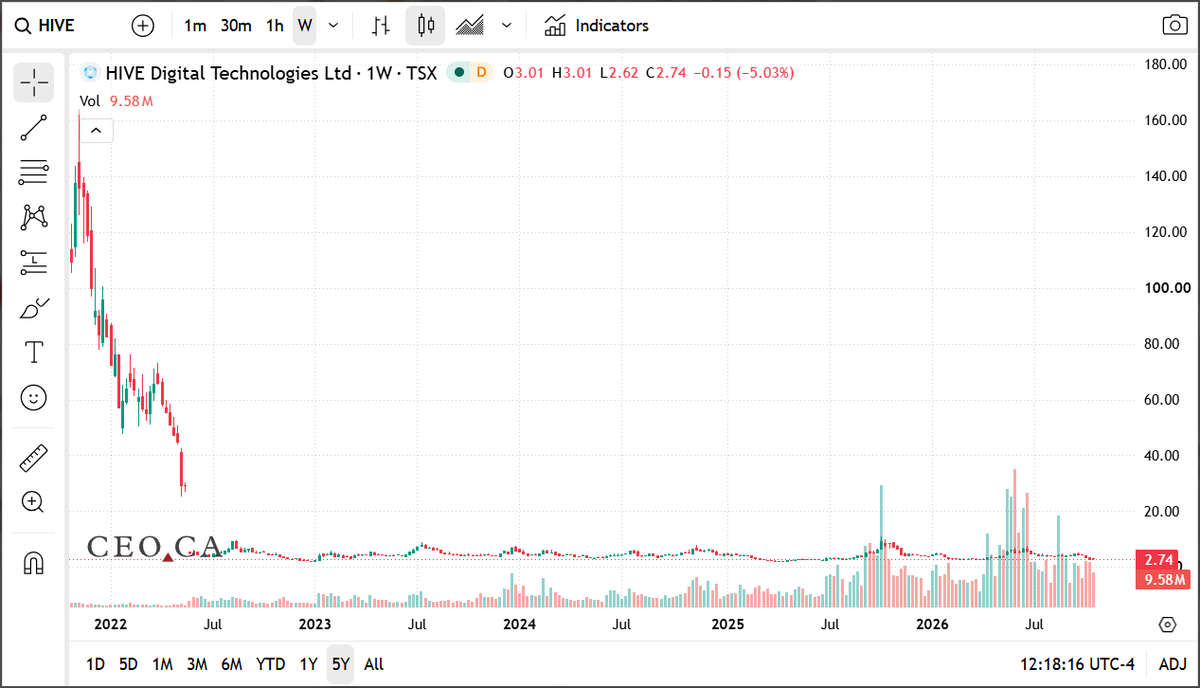Image resolution: width=1200 pixels, height=688 pixels.
Task: Select the trend line drawing tool
Action: pyautogui.click(x=34, y=127)
